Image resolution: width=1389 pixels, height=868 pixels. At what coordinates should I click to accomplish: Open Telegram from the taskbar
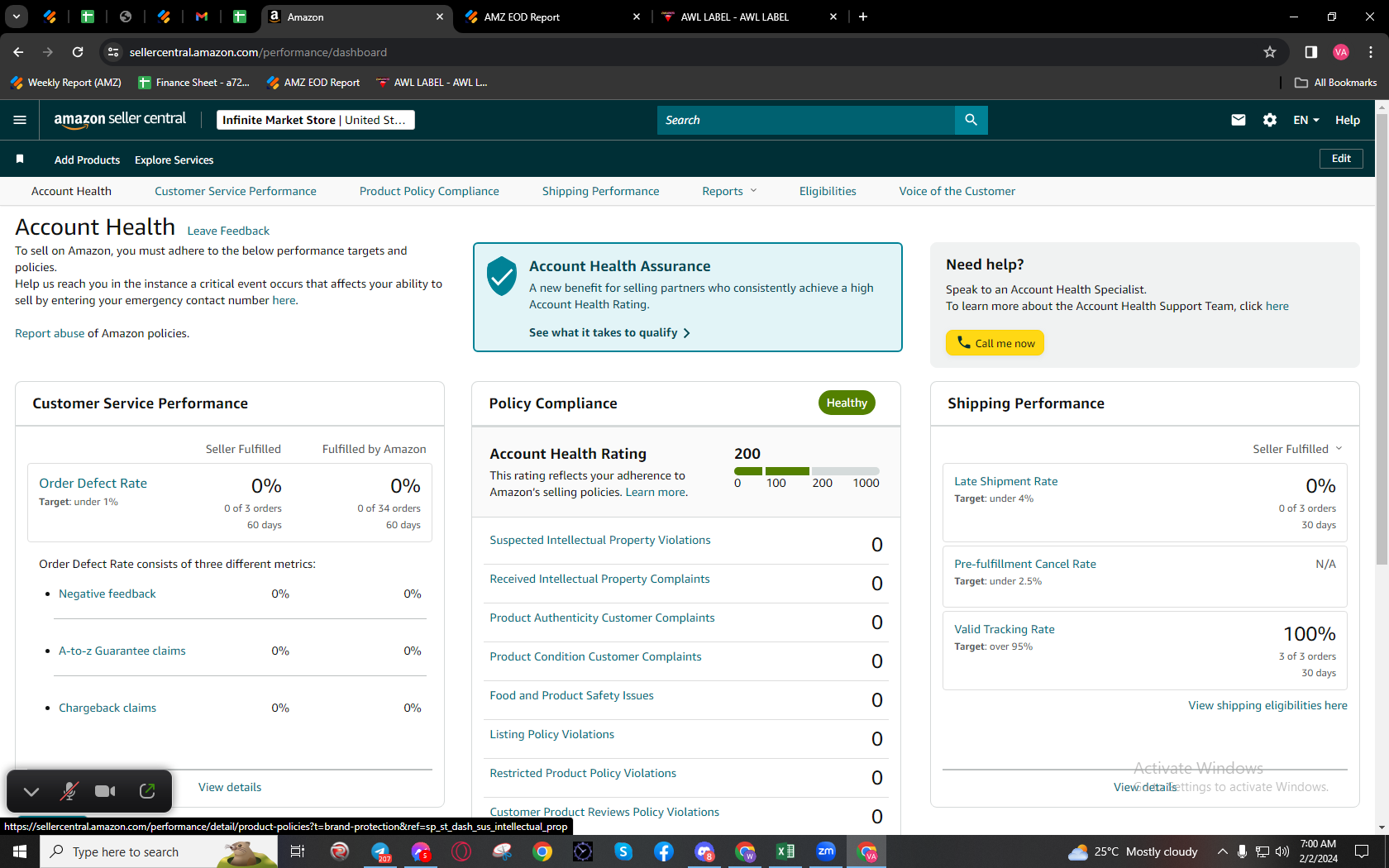[380, 851]
